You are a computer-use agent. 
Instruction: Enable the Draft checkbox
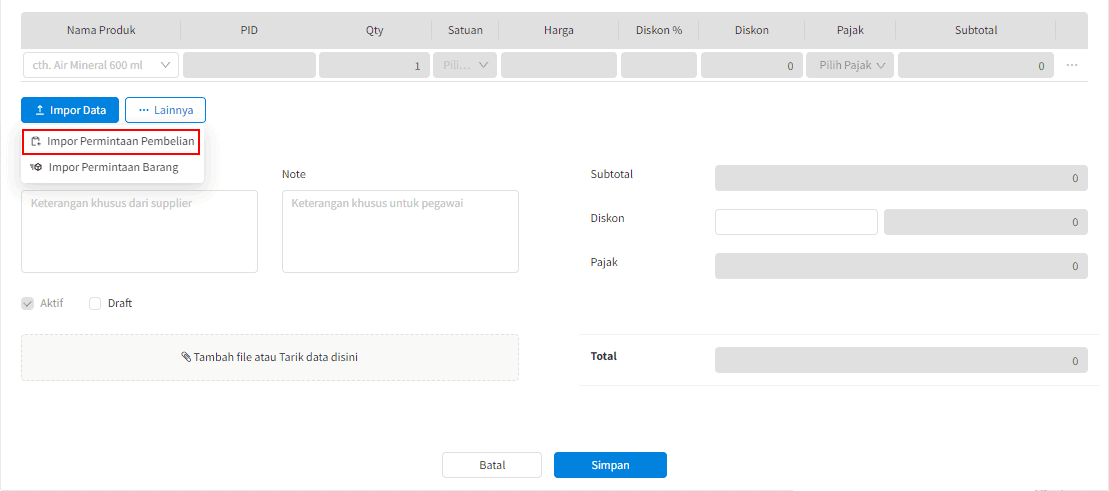[x=96, y=303]
